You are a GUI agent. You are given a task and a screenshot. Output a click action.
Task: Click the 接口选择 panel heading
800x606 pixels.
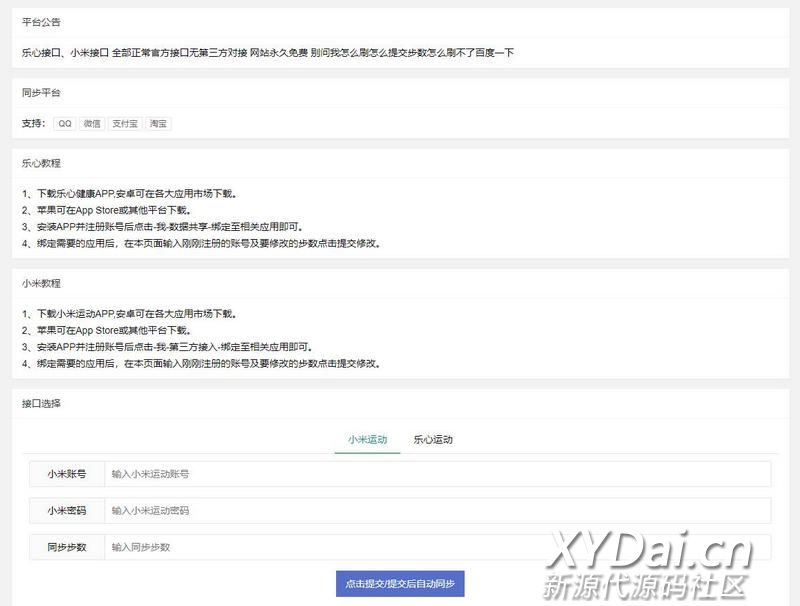pos(41,404)
